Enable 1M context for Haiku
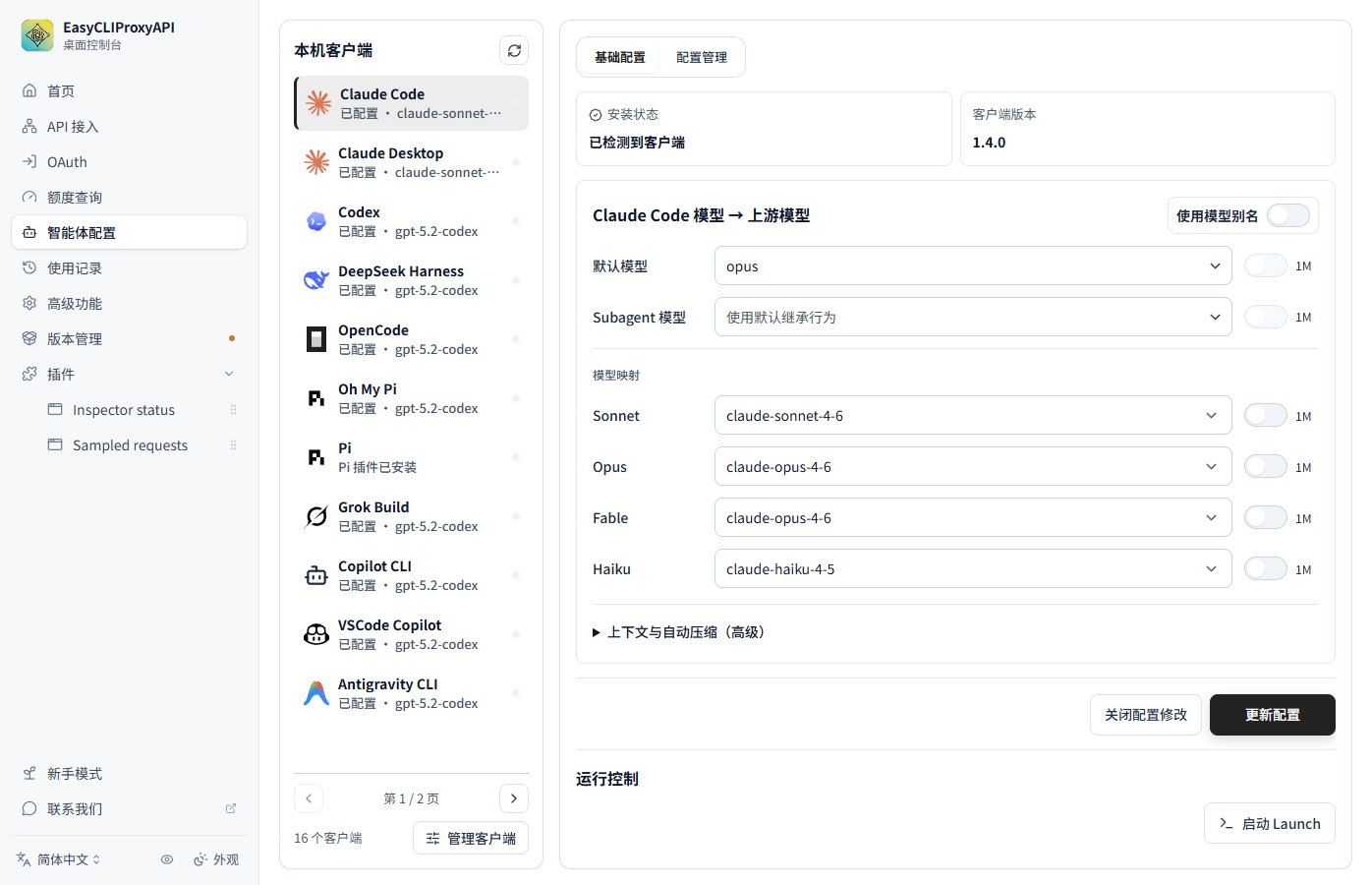 [x=1266, y=568]
